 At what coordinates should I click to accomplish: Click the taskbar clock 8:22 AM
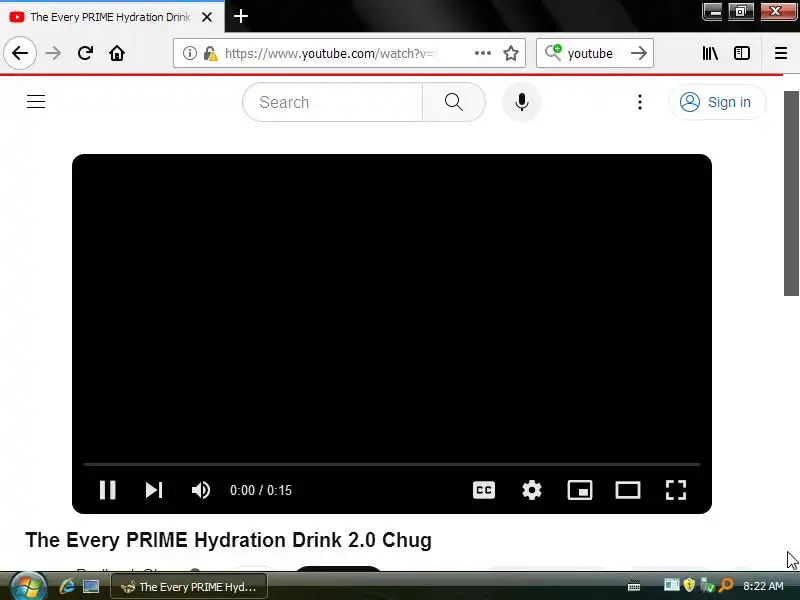763,586
